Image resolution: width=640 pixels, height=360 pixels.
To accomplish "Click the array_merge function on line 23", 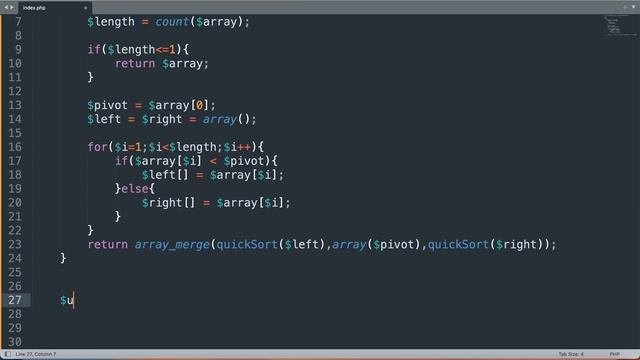I will 172,244.
